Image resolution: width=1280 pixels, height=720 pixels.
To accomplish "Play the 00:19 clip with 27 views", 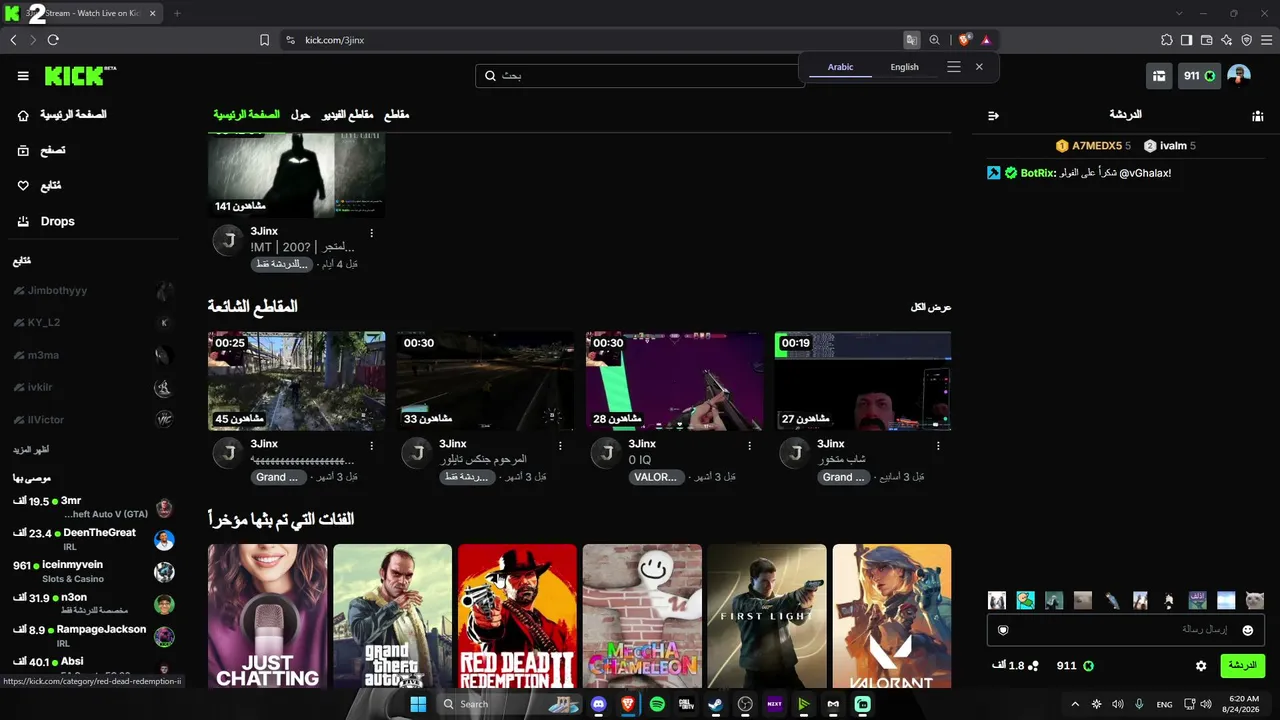I will click(863, 381).
